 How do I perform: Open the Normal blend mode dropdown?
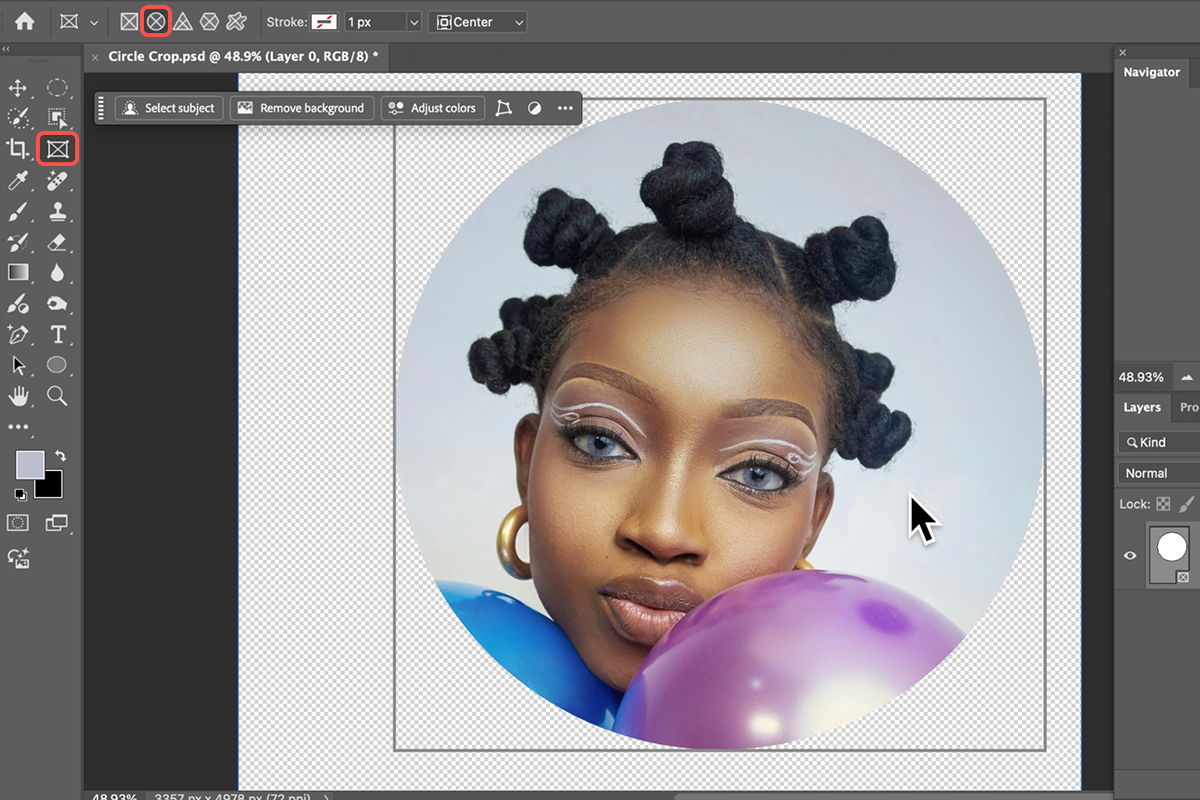1157,473
